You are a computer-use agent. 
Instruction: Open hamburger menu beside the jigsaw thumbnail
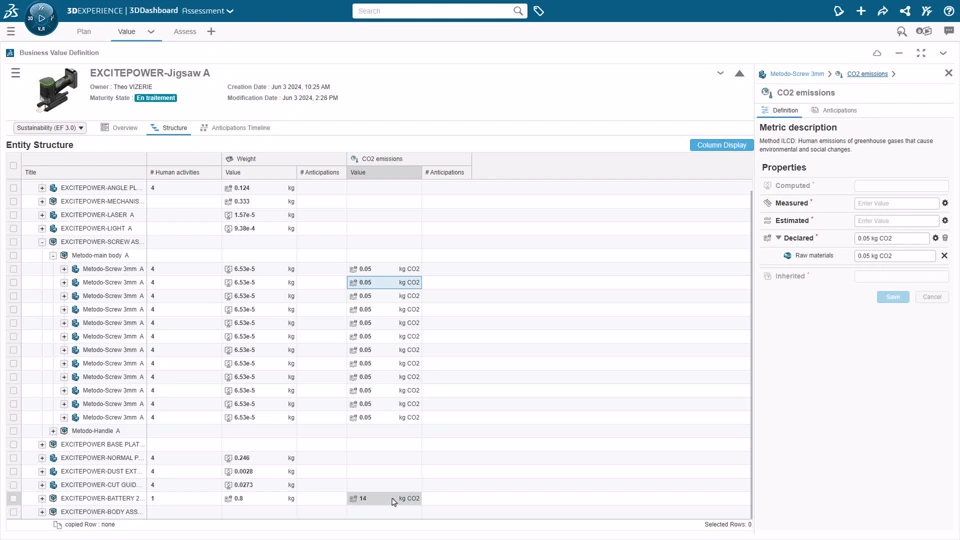coord(15,73)
